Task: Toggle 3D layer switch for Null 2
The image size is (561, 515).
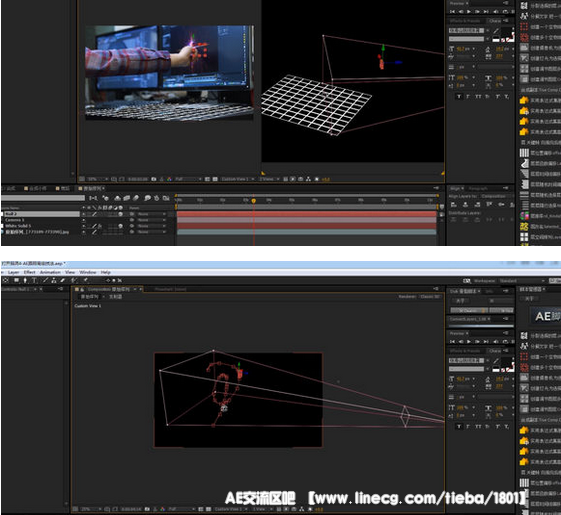Action: (x=121, y=214)
